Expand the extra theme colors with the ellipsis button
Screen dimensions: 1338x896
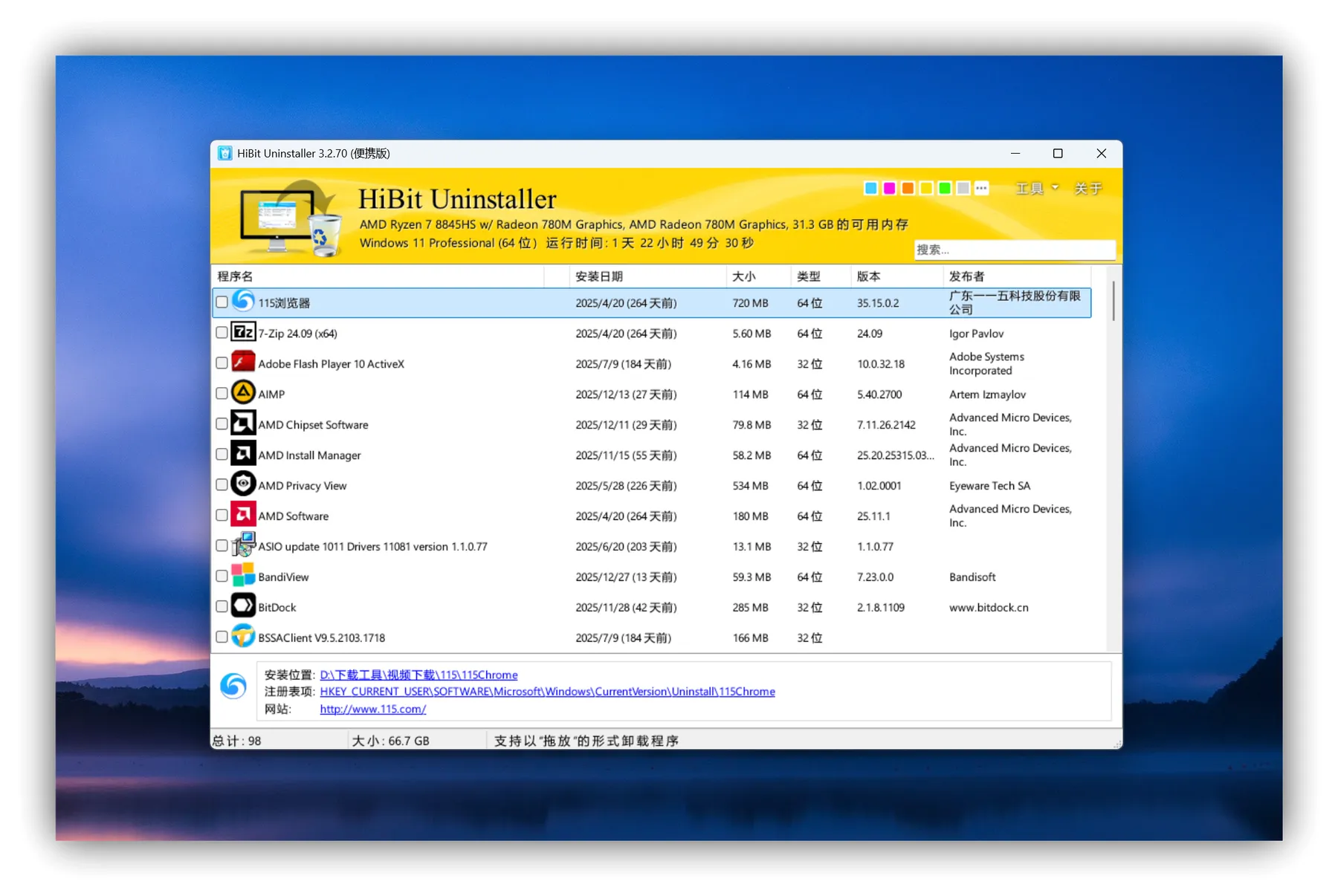981,188
